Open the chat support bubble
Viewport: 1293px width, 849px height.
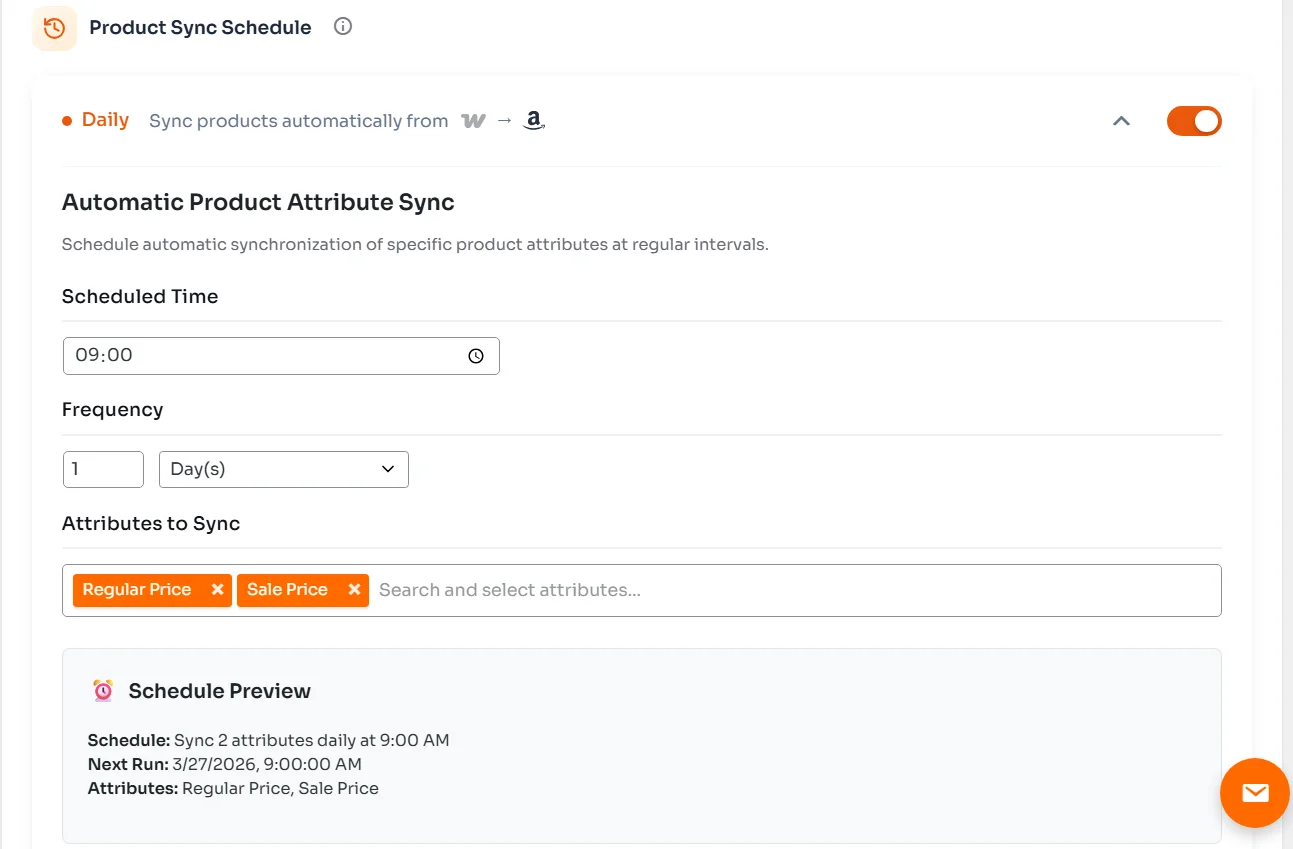[1254, 793]
